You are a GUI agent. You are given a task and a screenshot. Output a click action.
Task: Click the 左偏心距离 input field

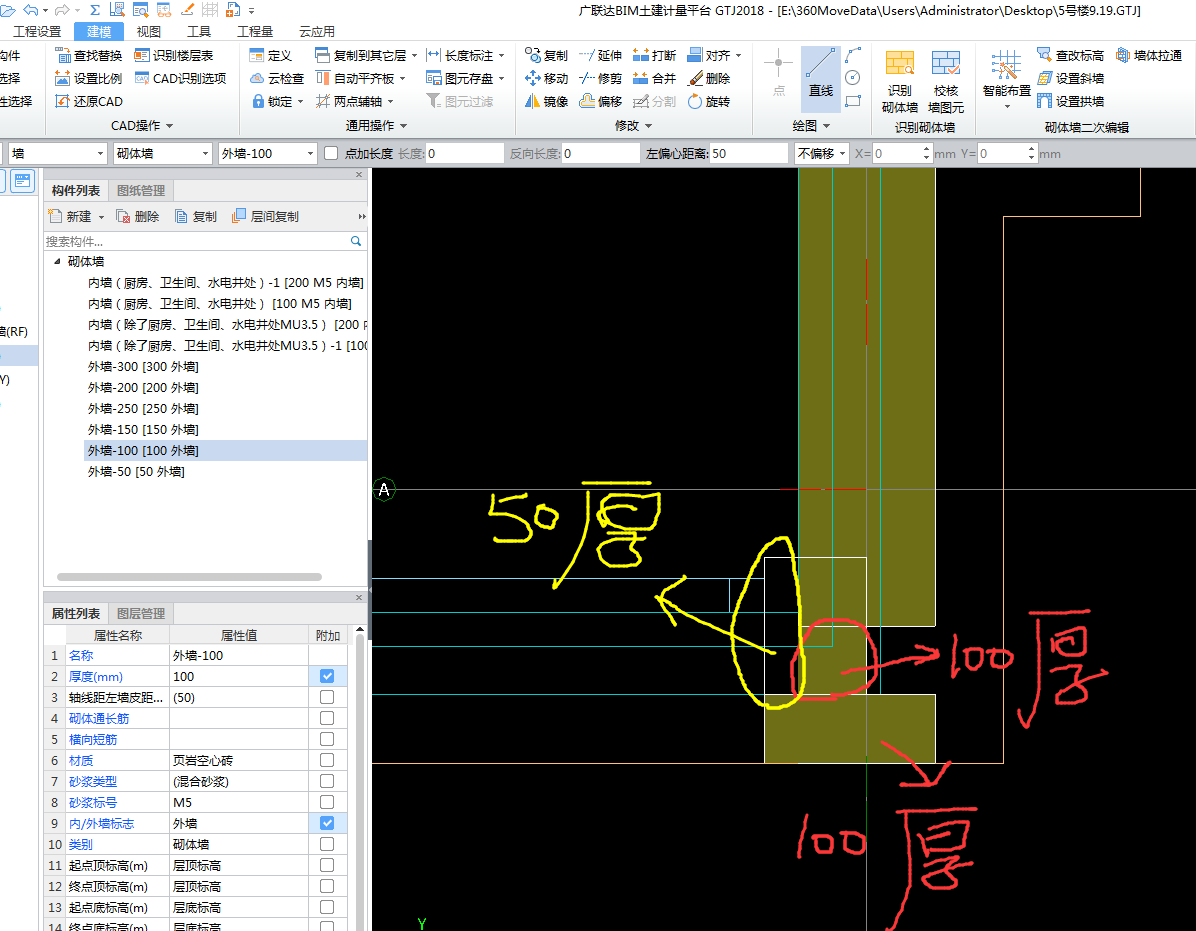coord(748,154)
